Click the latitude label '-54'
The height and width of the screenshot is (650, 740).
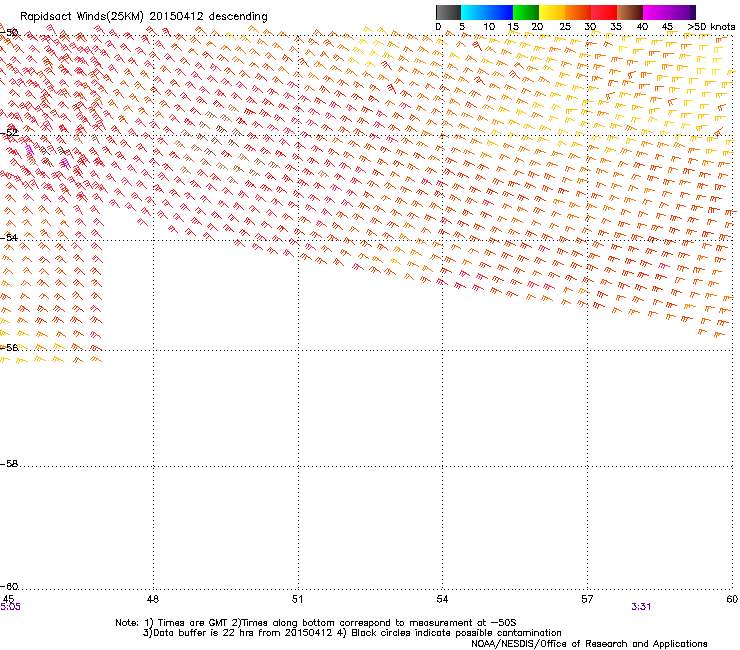click(x=9, y=237)
